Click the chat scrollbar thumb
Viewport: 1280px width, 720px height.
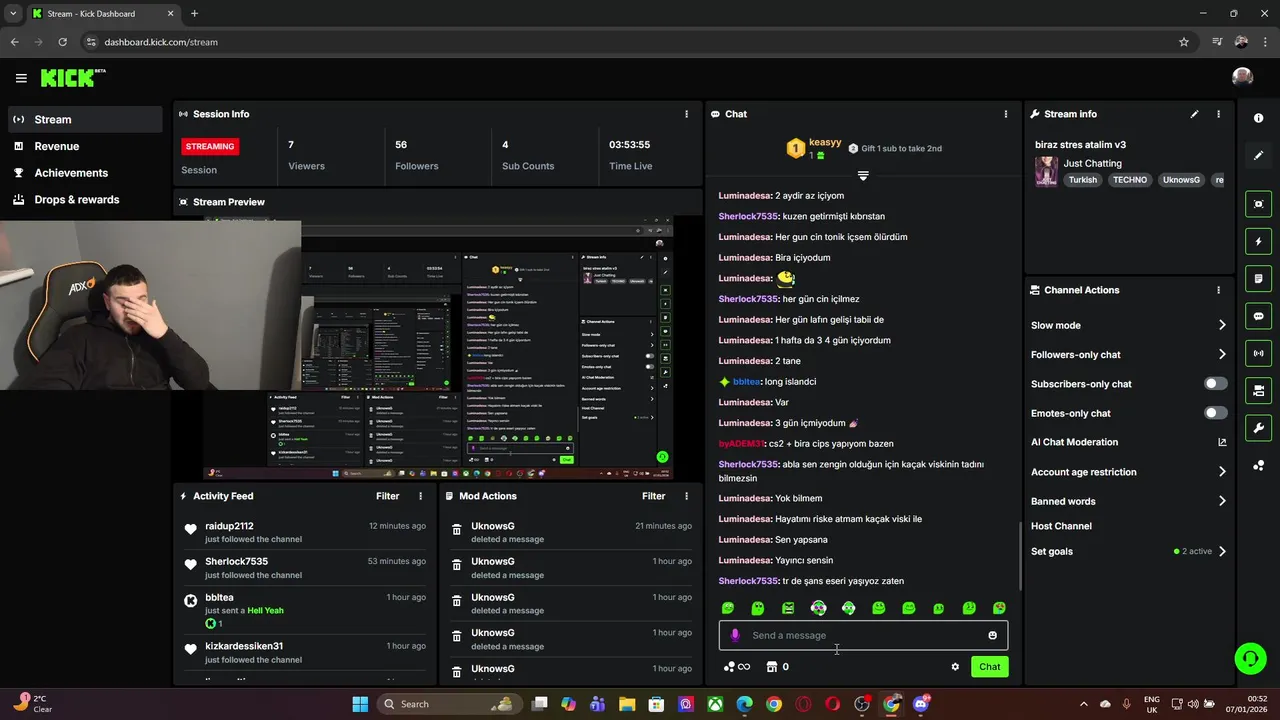click(x=1020, y=555)
